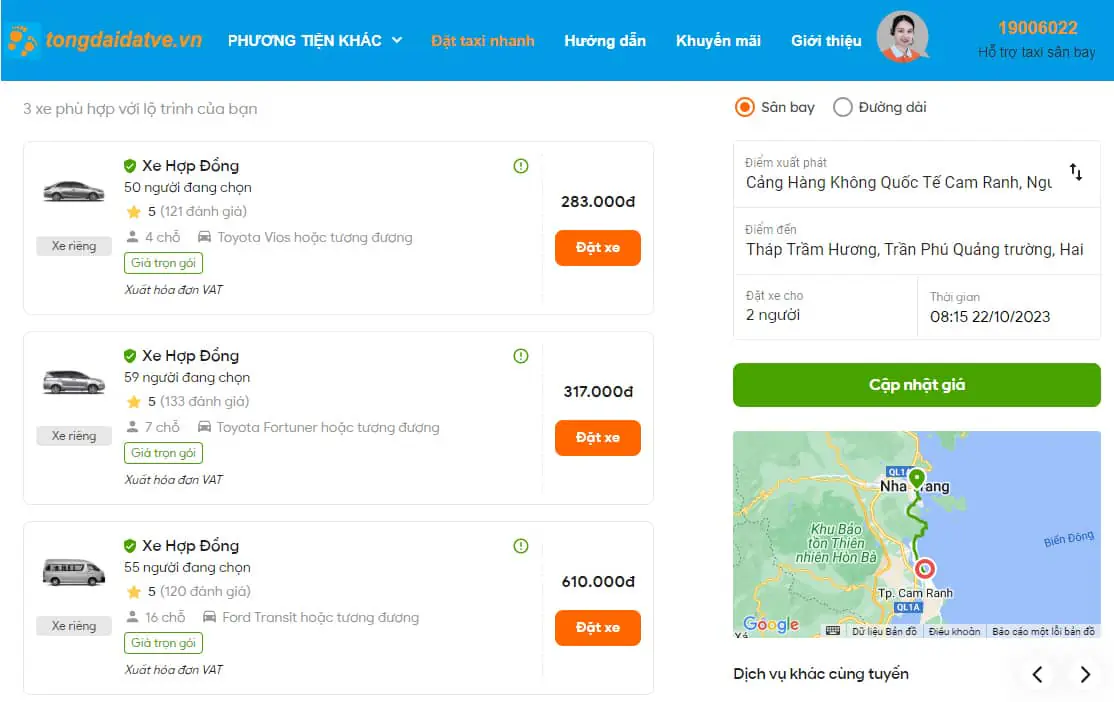The image size is (1114, 702).
Task: Open the Hướng dẫn menu item
Action: (x=605, y=41)
